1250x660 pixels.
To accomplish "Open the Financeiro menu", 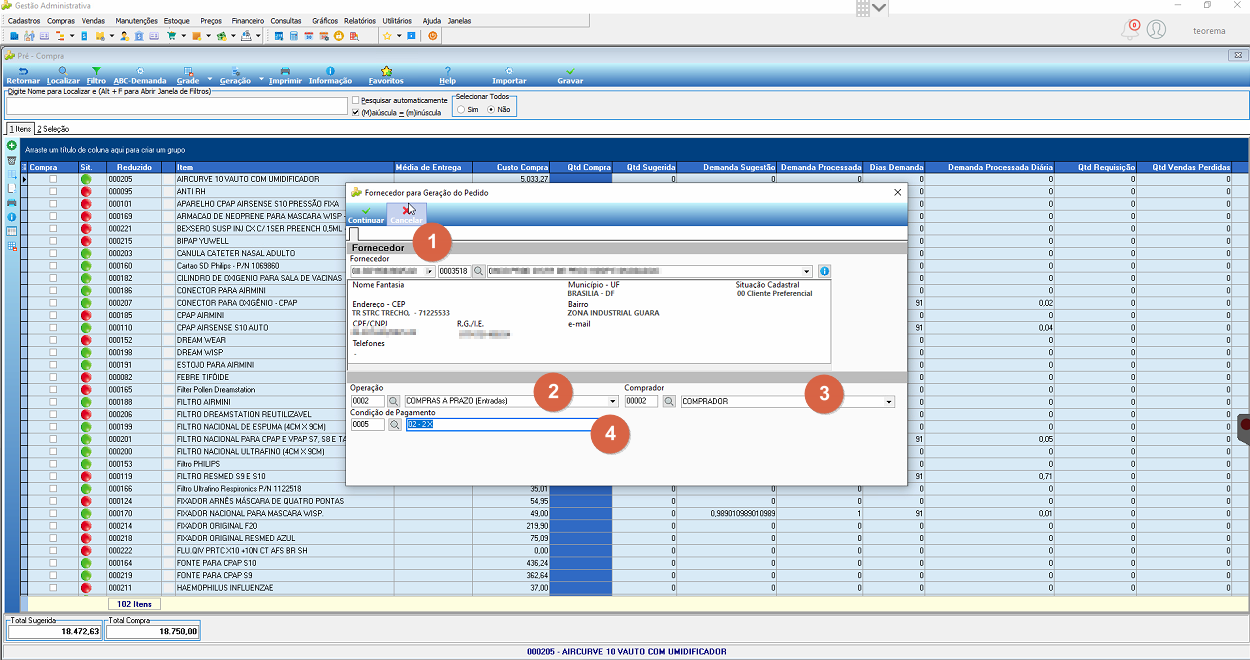I will (x=248, y=20).
